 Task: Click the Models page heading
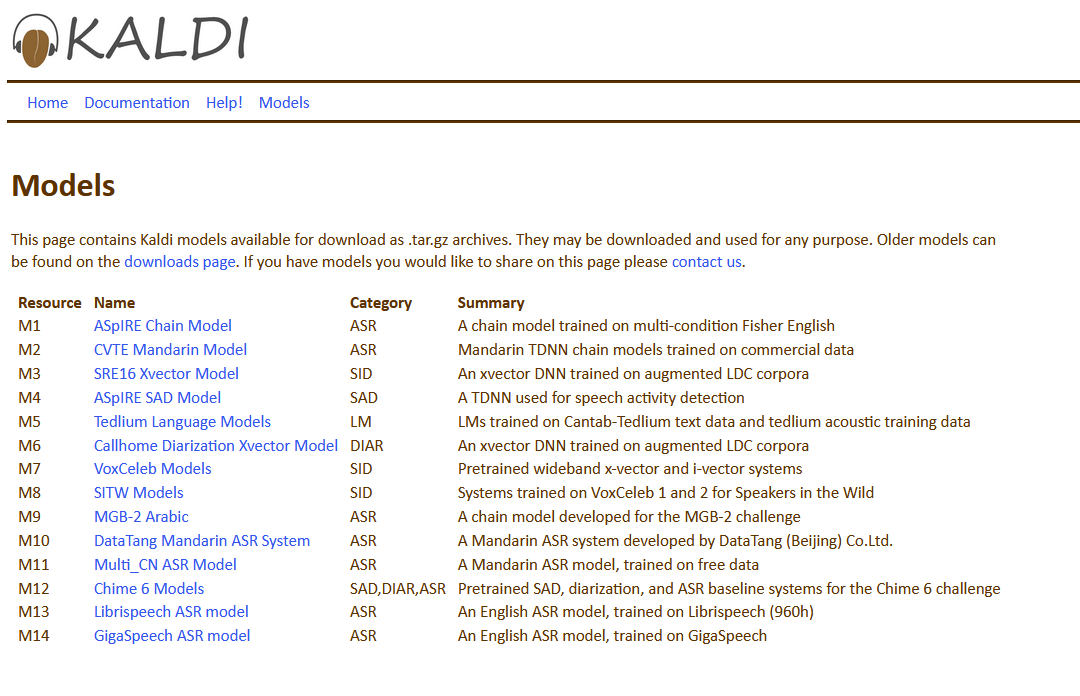(63, 186)
